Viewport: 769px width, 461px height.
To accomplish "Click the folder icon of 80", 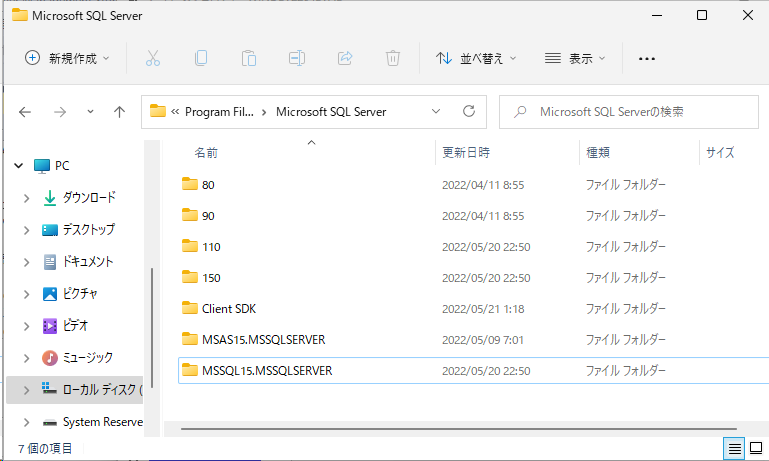I will click(x=190, y=184).
